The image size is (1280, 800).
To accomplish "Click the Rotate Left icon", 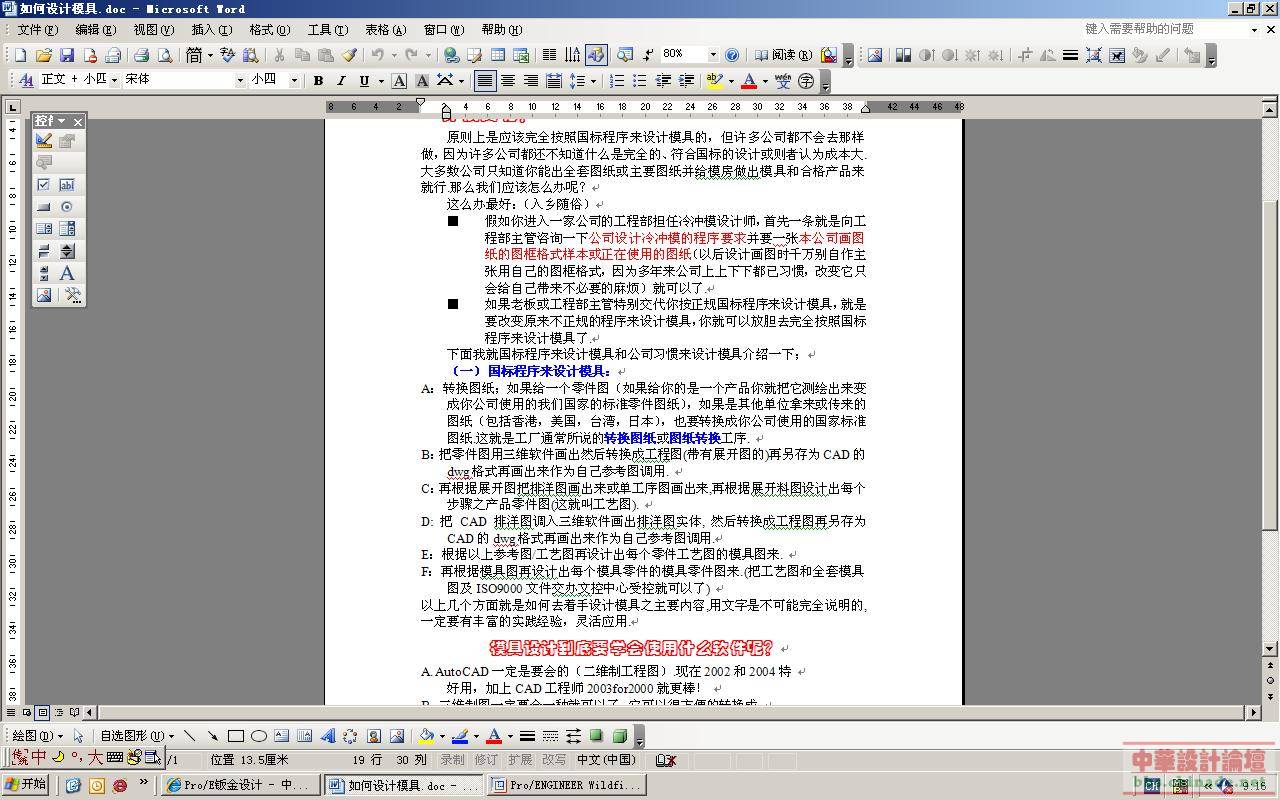I will (1047, 55).
